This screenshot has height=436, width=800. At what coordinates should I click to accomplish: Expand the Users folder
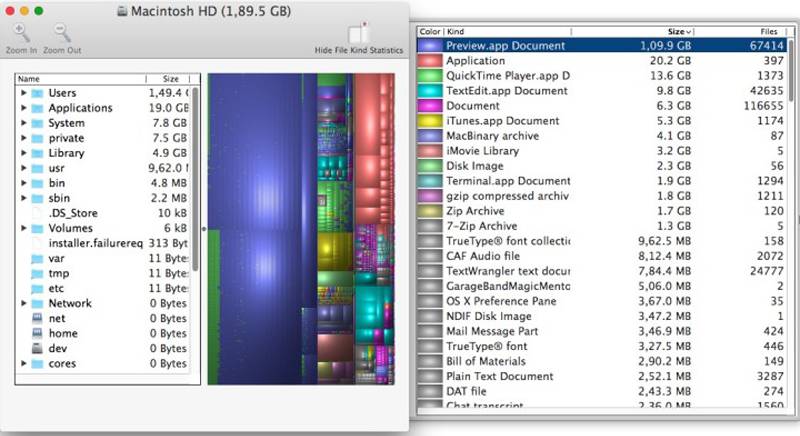[23, 93]
